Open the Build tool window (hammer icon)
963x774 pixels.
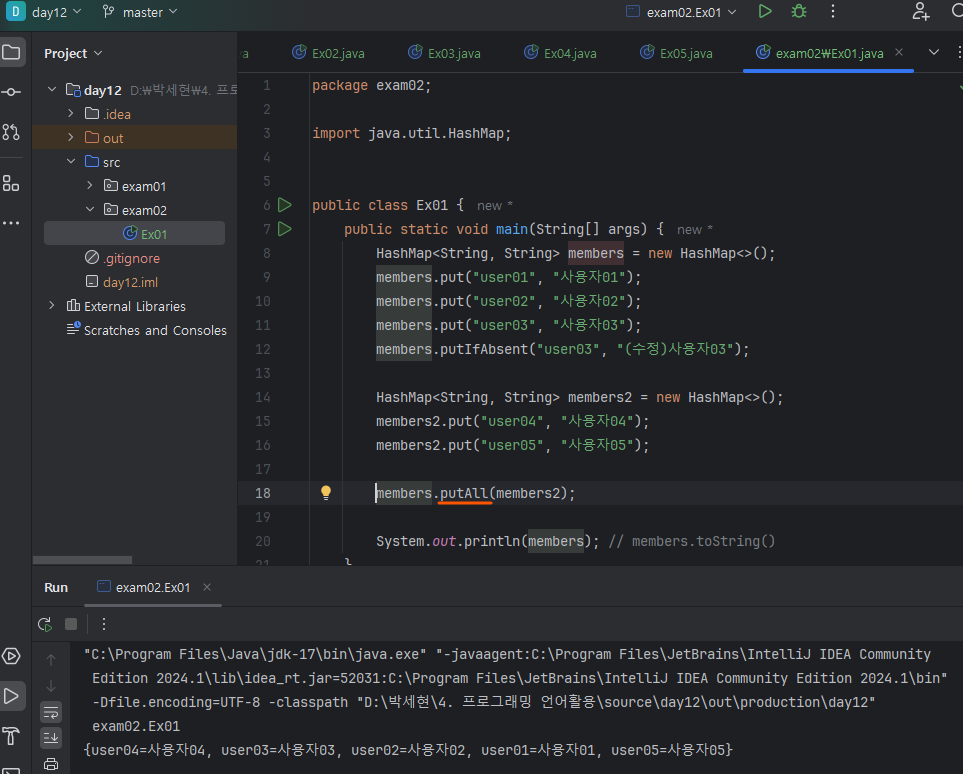click(x=11, y=737)
